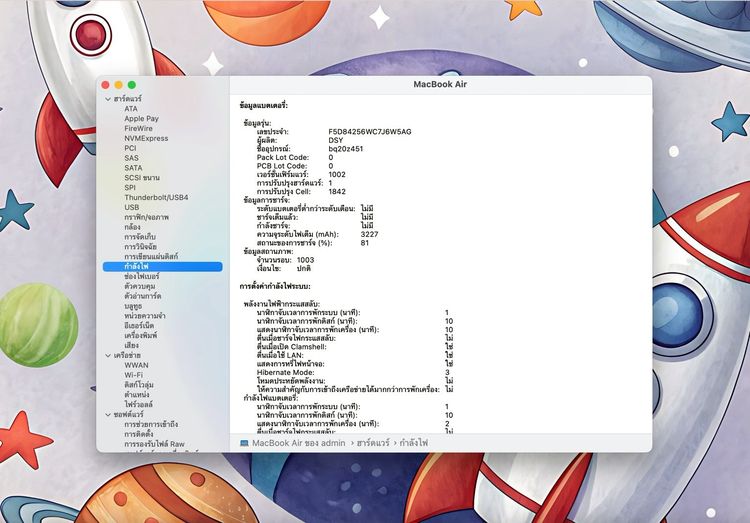Viewport: 750px width, 523px height.
Task: Click the ตื่นเมื่อใช้ LAN label
Action: click(x=280, y=355)
